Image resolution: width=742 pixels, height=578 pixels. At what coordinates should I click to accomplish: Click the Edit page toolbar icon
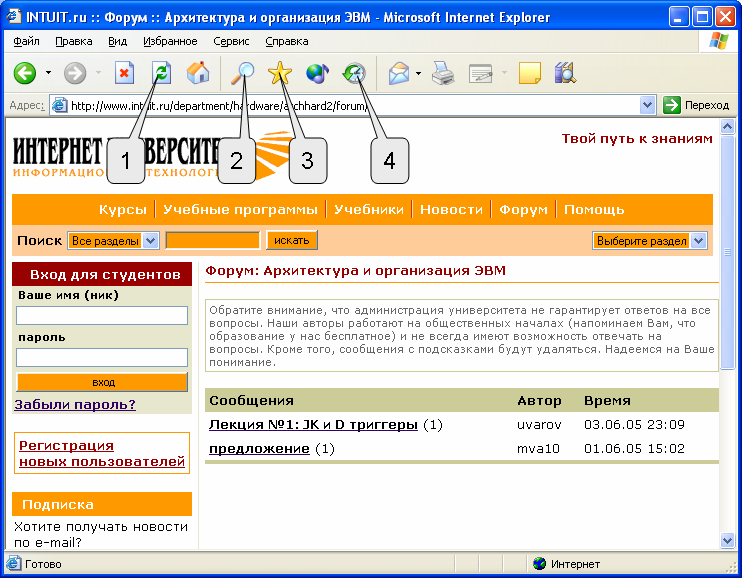480,74
